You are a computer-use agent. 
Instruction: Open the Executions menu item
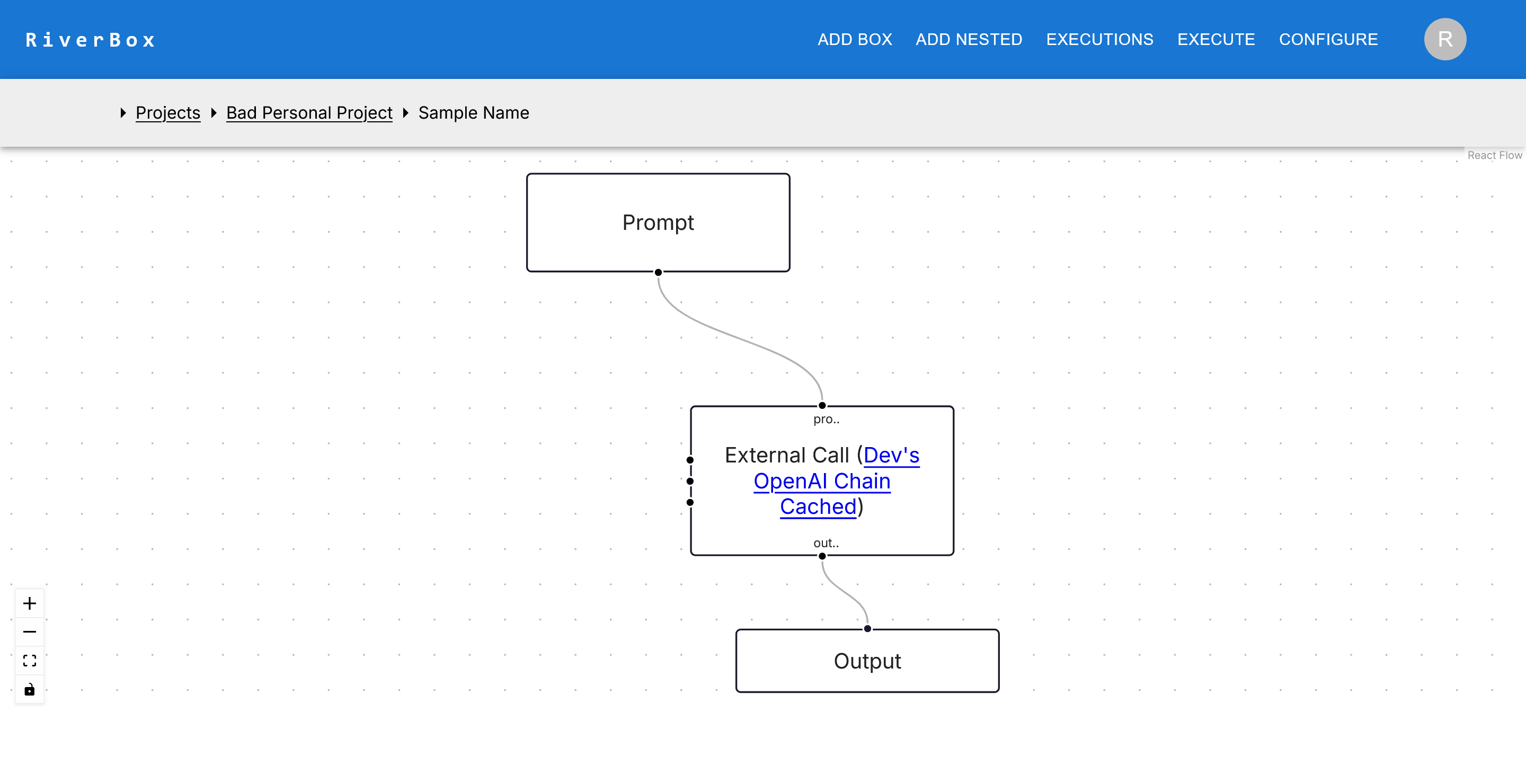pyautogui.click(x=1099, y=39)
